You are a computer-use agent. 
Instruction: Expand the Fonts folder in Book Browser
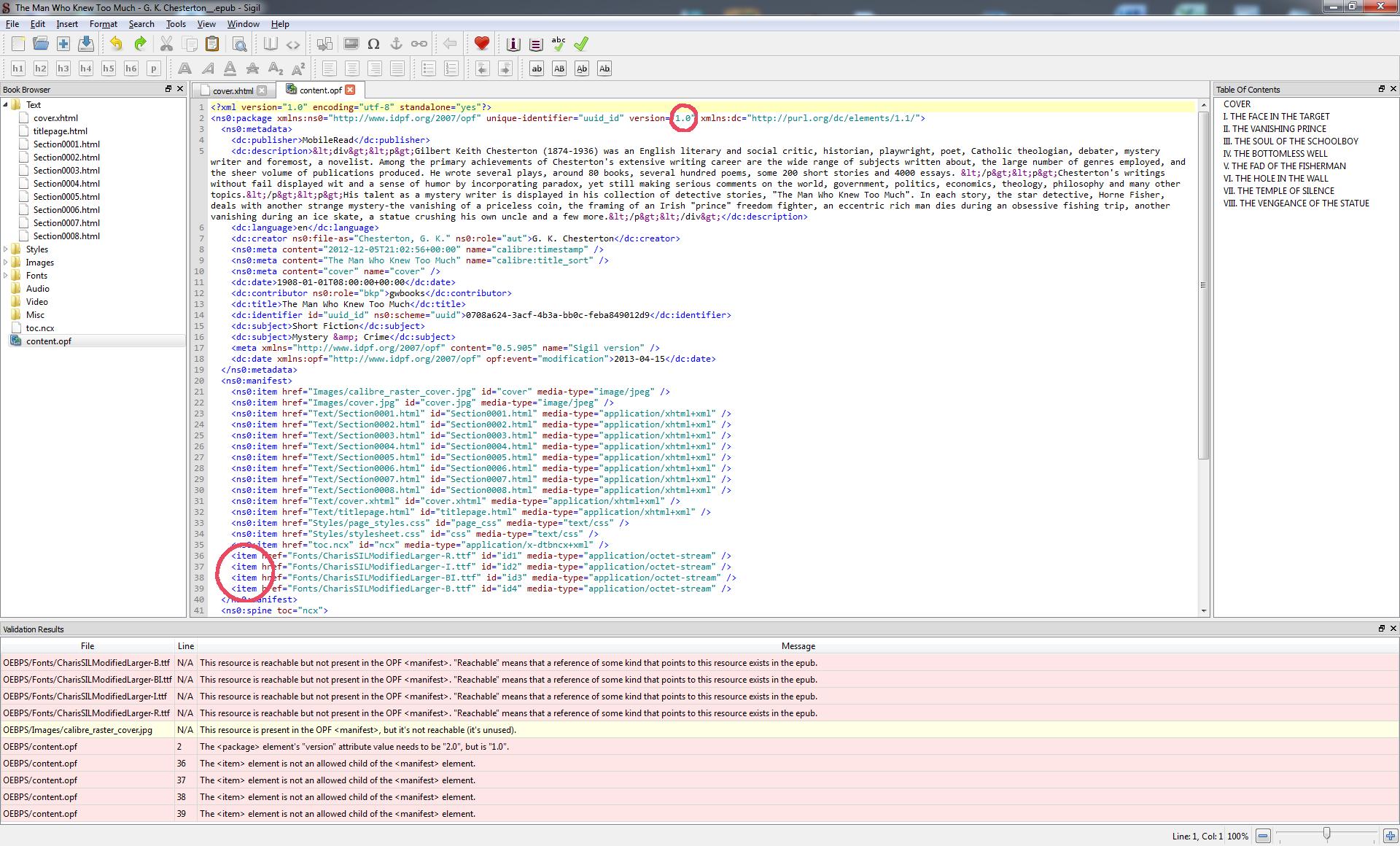tap(6, 276)
